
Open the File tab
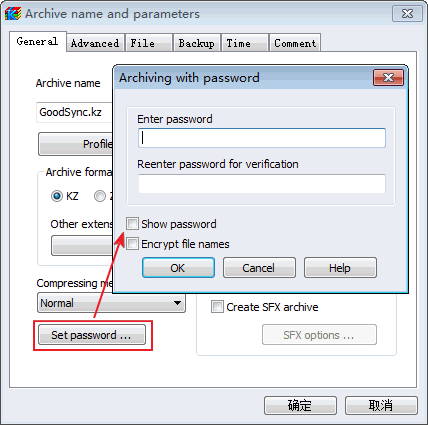tap(149, 43)
